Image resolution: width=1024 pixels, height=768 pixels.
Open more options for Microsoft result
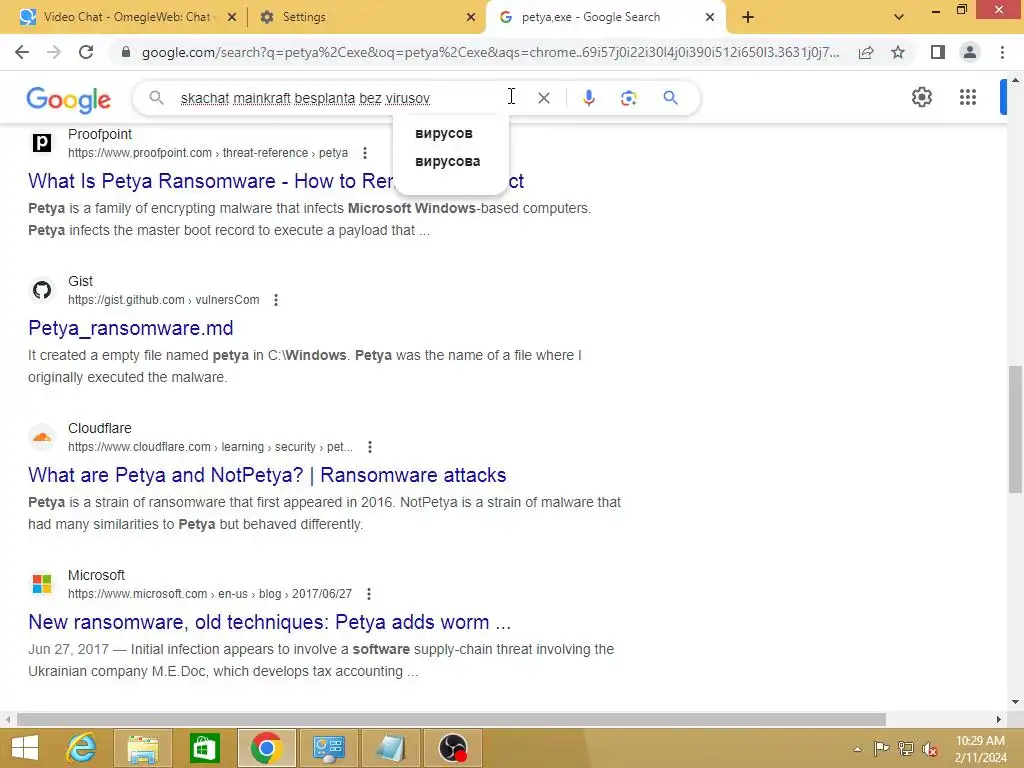369,594
